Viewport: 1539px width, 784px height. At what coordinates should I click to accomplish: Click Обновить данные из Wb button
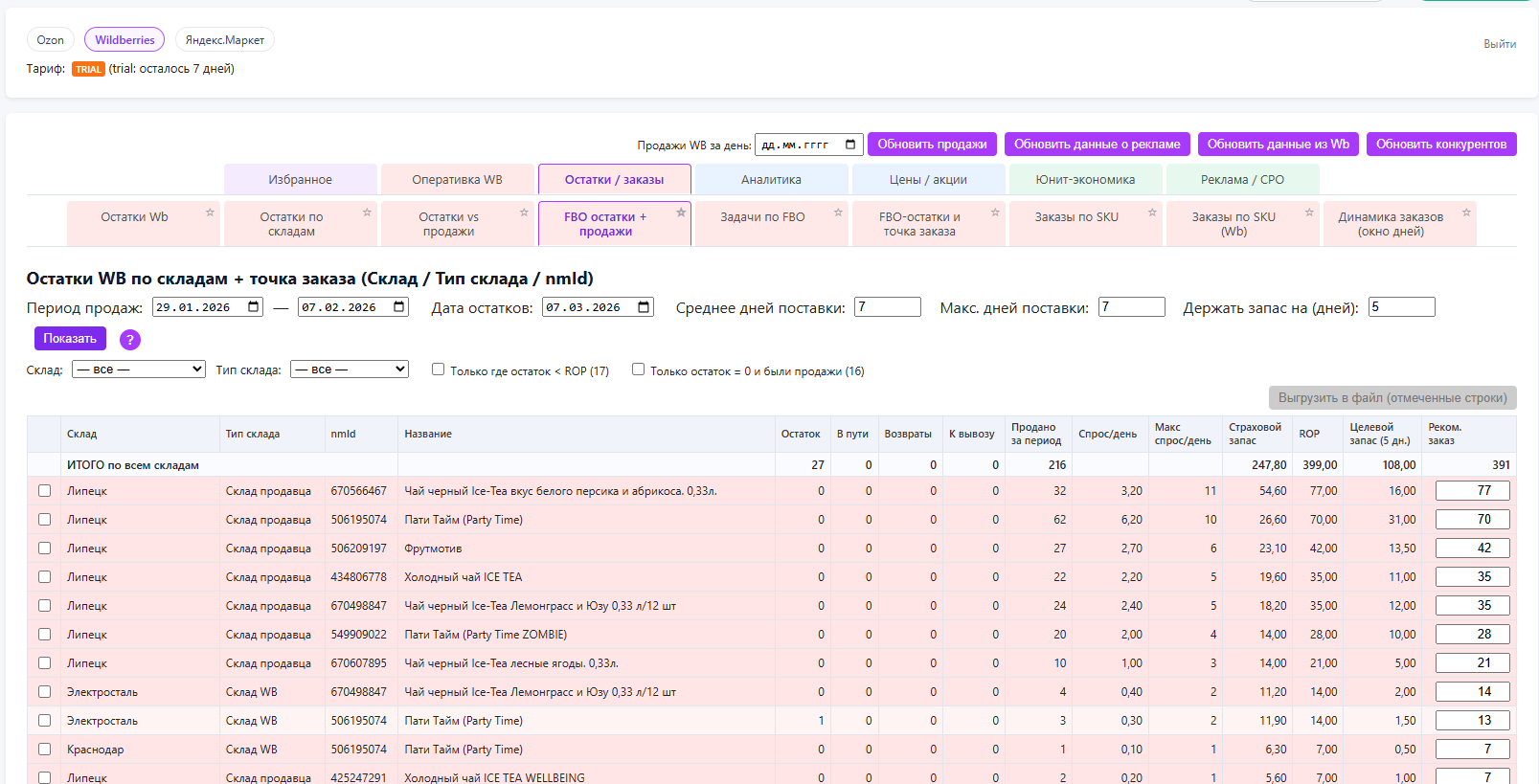(x=1279, y=145)
